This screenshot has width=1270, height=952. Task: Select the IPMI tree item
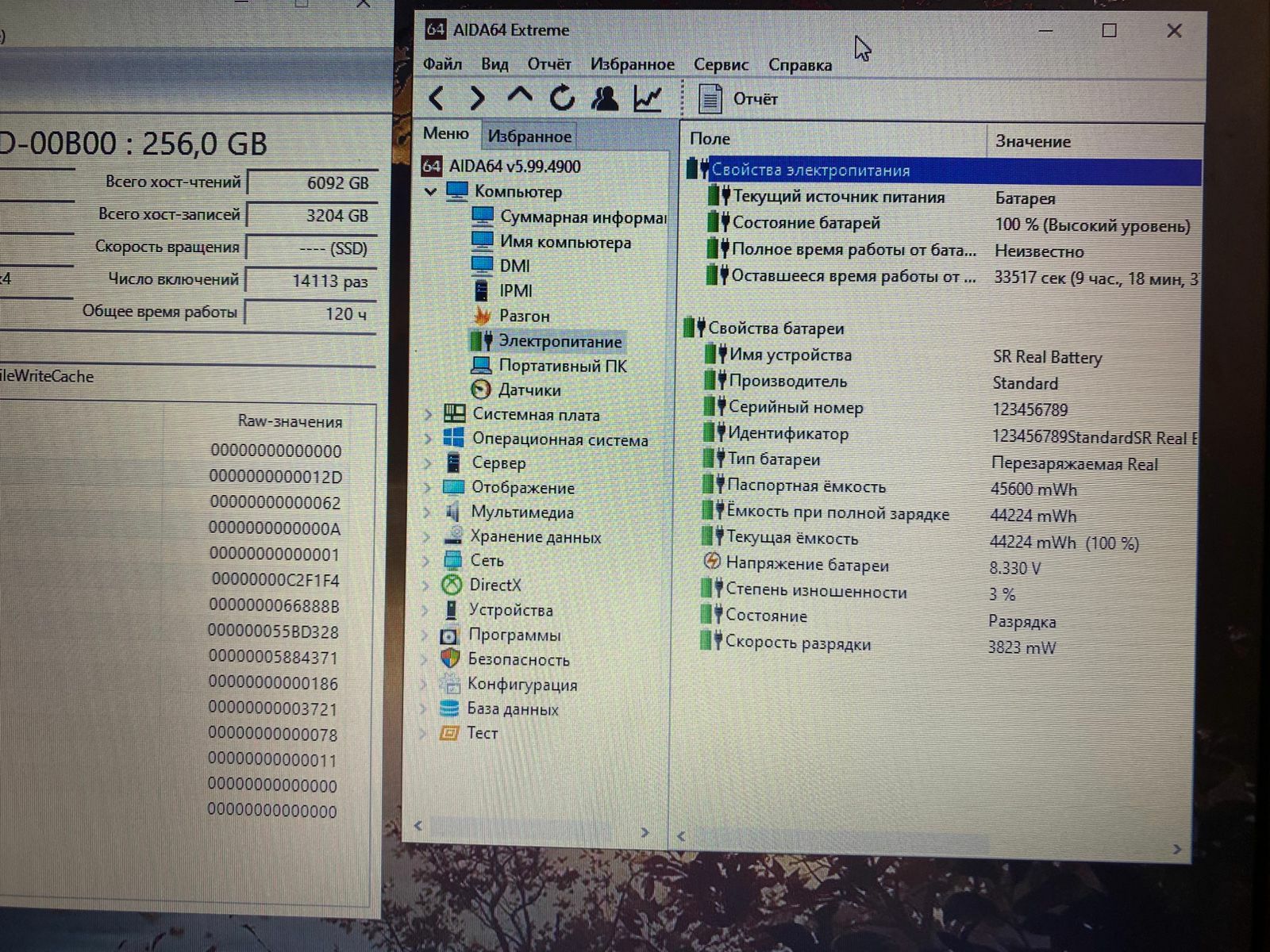[x=502, y=291]
